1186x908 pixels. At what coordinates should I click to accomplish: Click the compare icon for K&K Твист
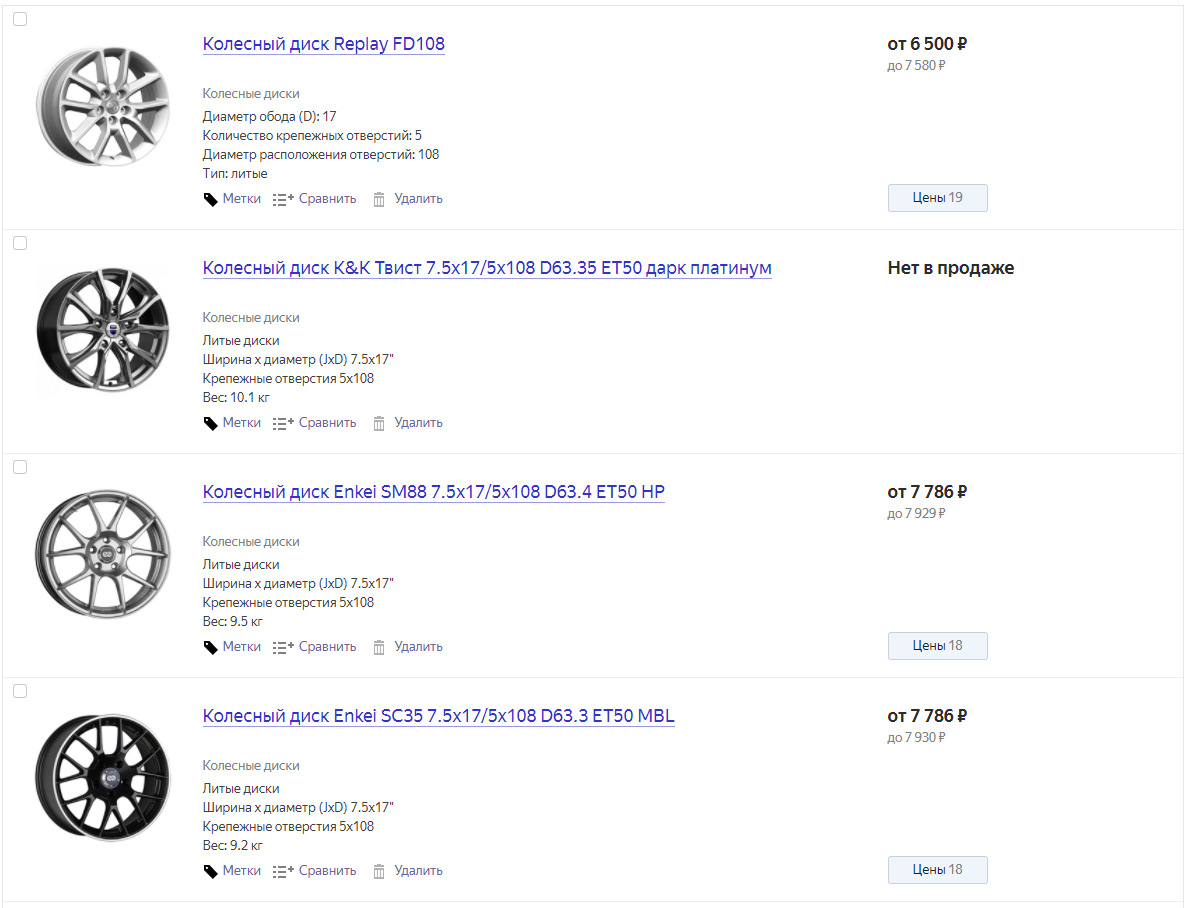tap(283, 423)
